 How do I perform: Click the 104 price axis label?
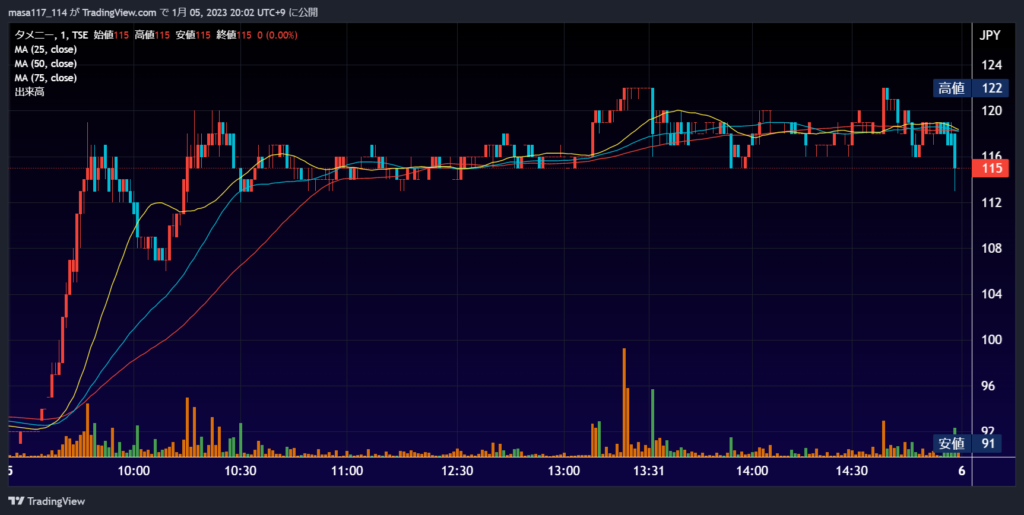pyautogui.click(x=991, y=294)
